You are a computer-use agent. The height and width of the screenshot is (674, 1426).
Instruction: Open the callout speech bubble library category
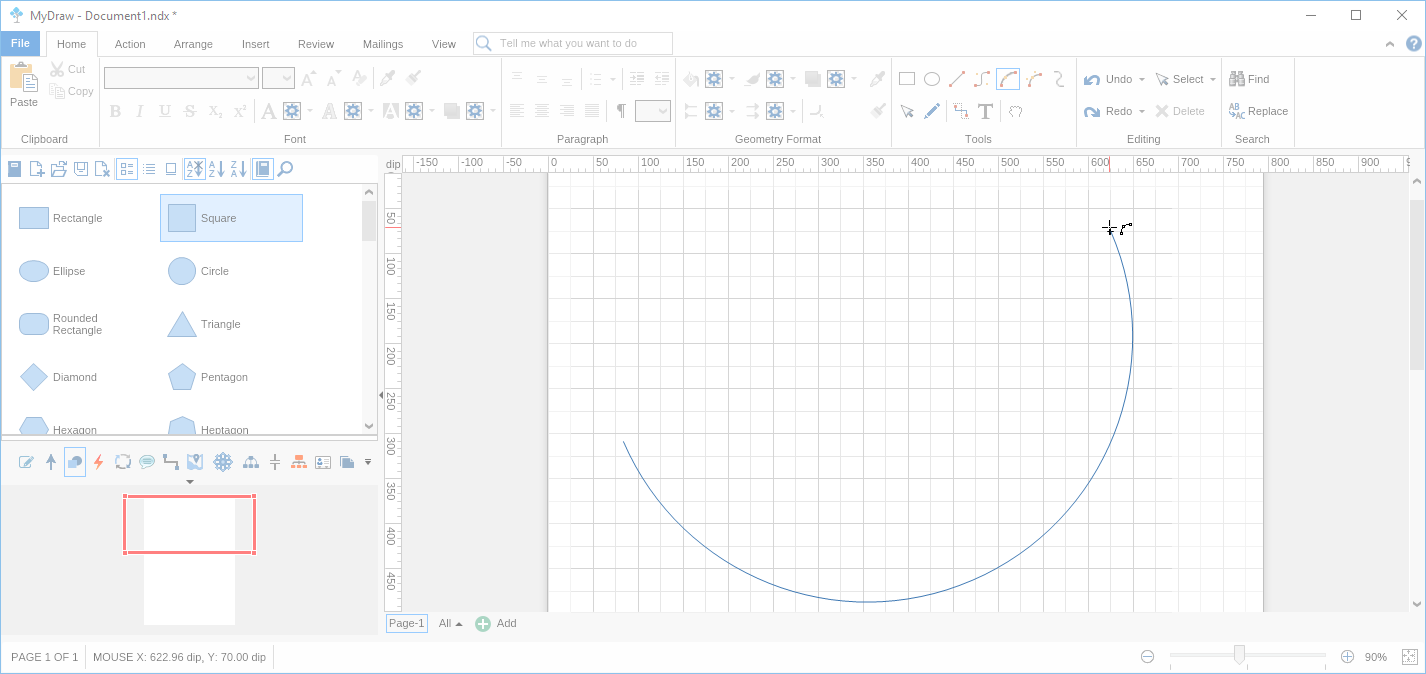(x=147, y=462)
